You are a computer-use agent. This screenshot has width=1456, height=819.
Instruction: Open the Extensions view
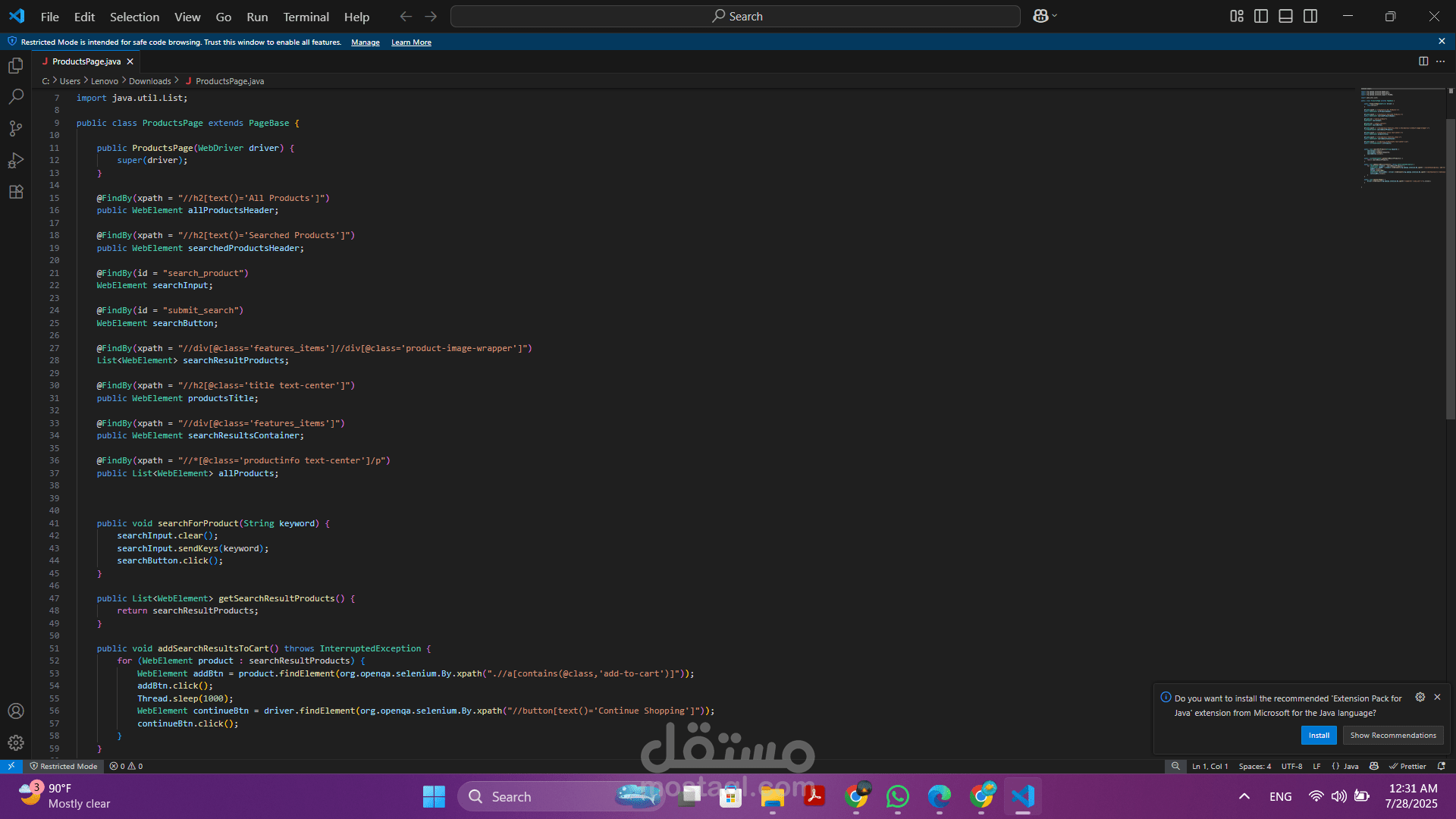tap(16, 192)
